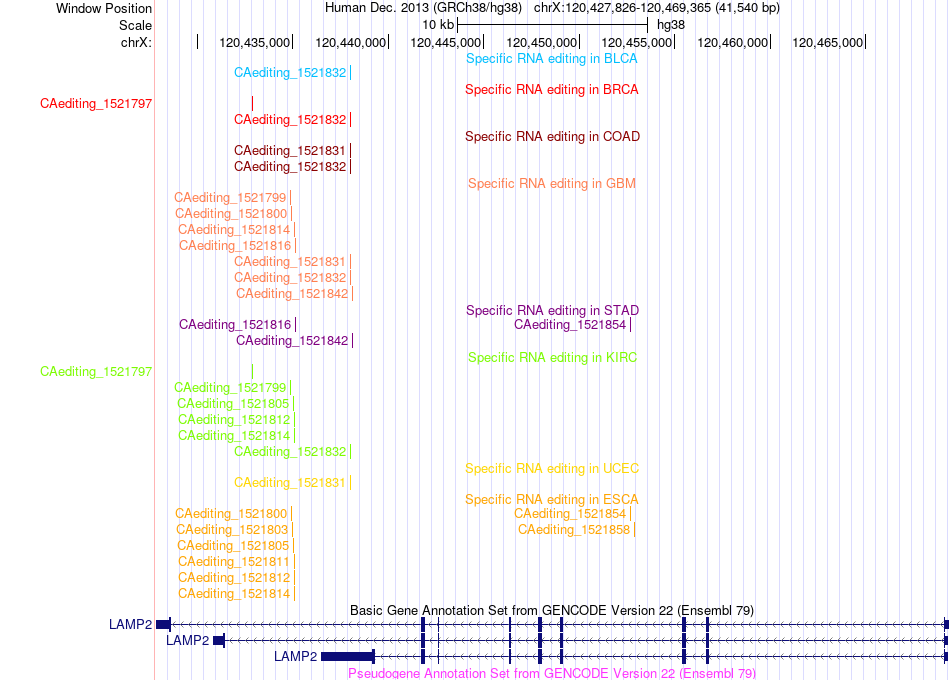This screenshot has width=950, height=680.
Task: Select the yellow CAediting_1521831 UCEC item
Action: point(290,483)
